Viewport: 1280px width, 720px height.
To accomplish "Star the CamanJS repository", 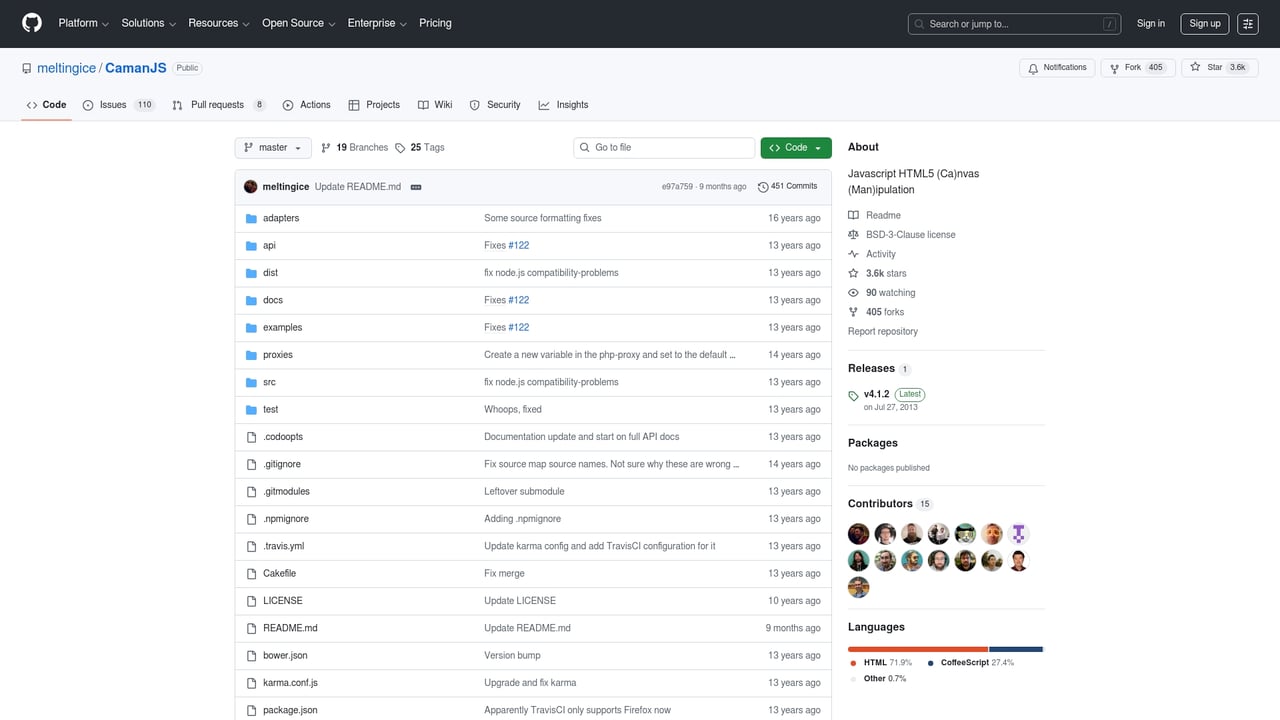I will [1219, 67].
